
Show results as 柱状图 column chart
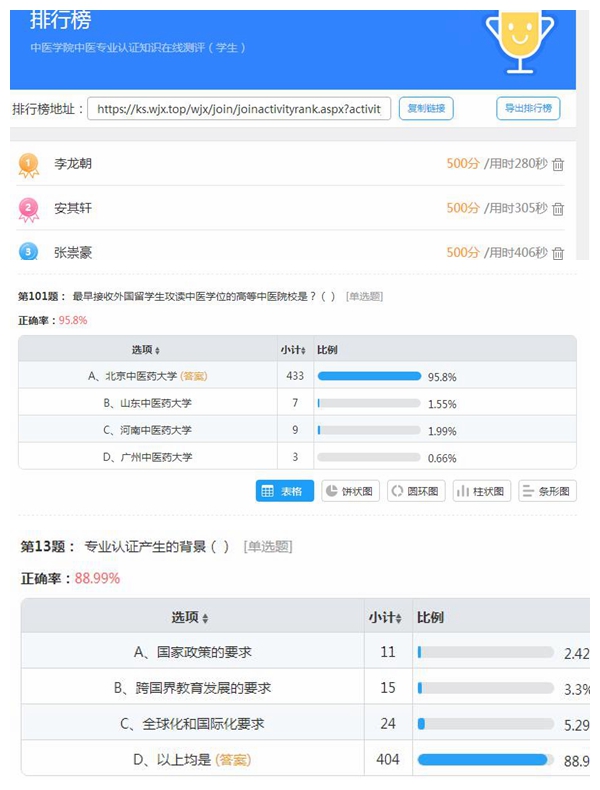point(482,491)
